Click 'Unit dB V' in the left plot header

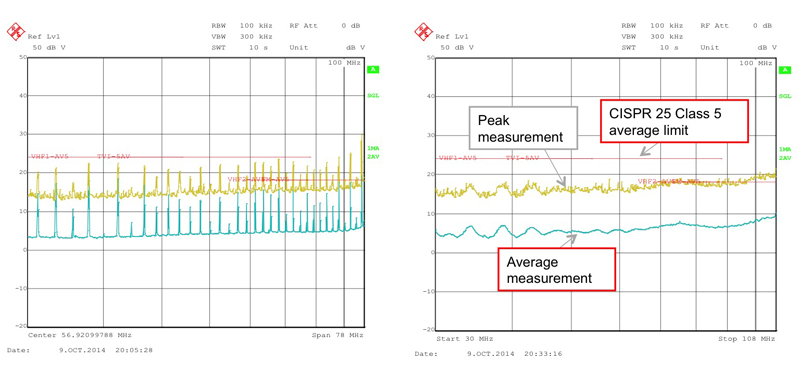pyautogui.click(x=327, y=47)
